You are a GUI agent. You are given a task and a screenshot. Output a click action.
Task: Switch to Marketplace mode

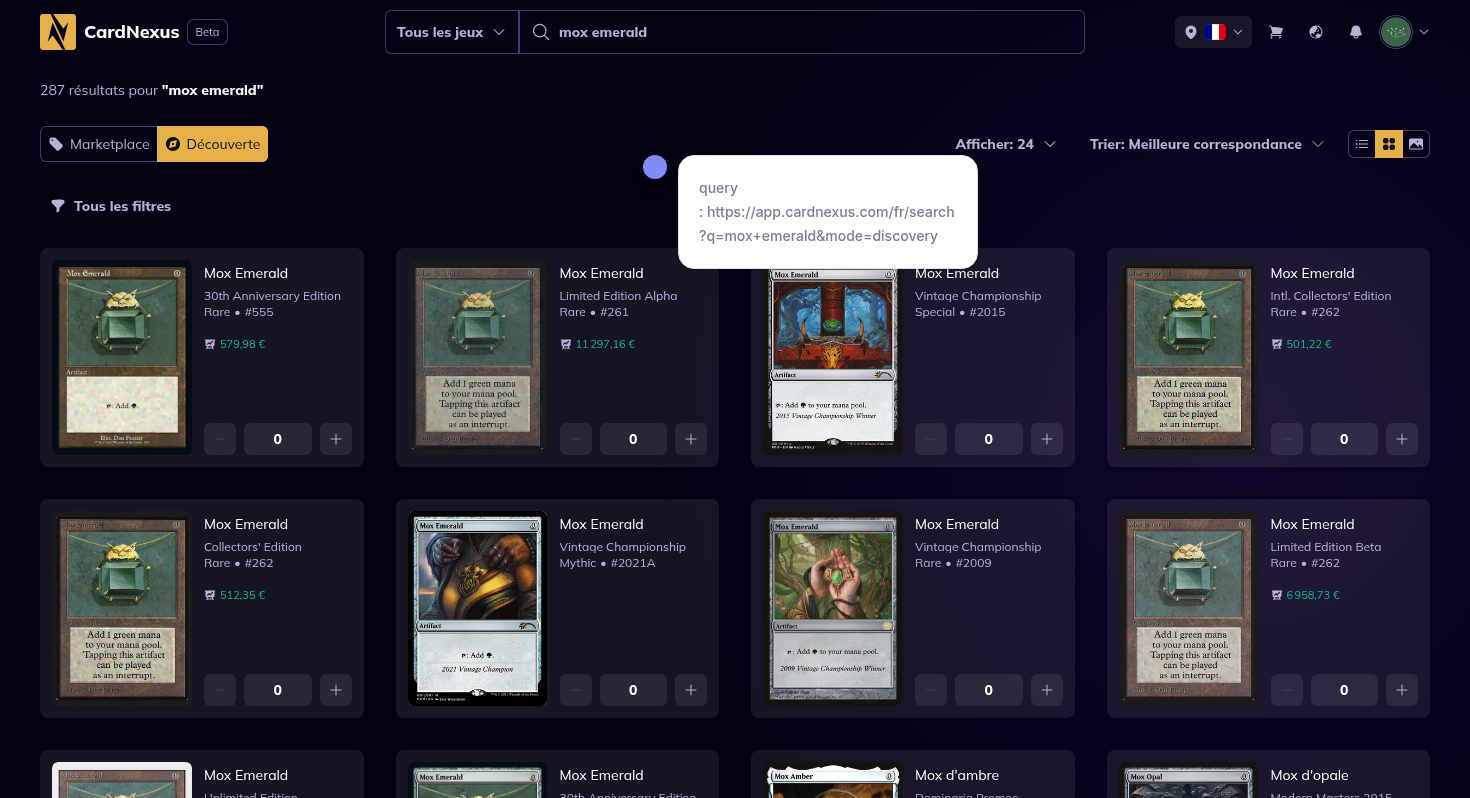click(99, 144)
